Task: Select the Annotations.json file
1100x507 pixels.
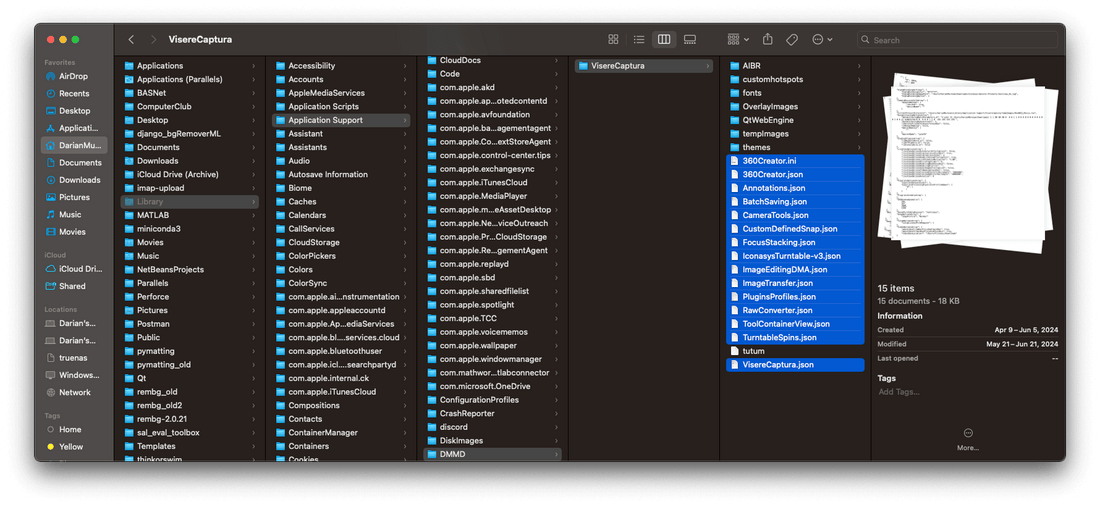Action: click(x=796, y=188)
